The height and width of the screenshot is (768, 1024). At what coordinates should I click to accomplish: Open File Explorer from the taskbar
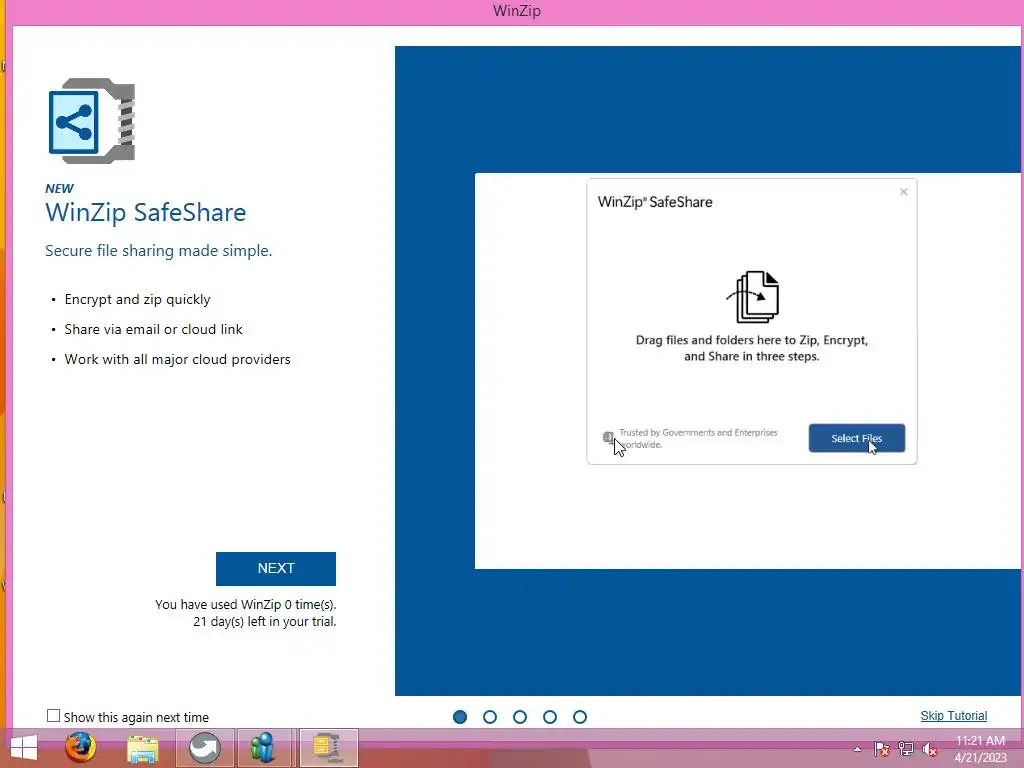pyautogui.click(x=142, y=748)
